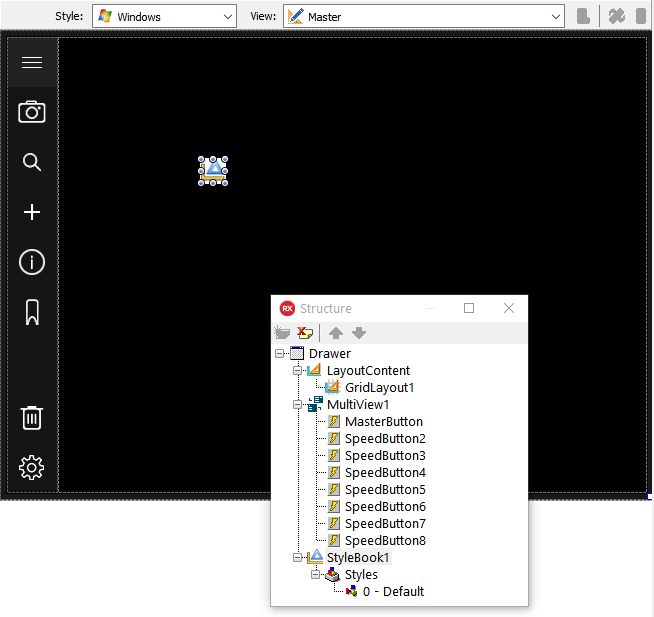
Task: Select the bookmark icon in the sidebar
Action: tap(32, 312)
